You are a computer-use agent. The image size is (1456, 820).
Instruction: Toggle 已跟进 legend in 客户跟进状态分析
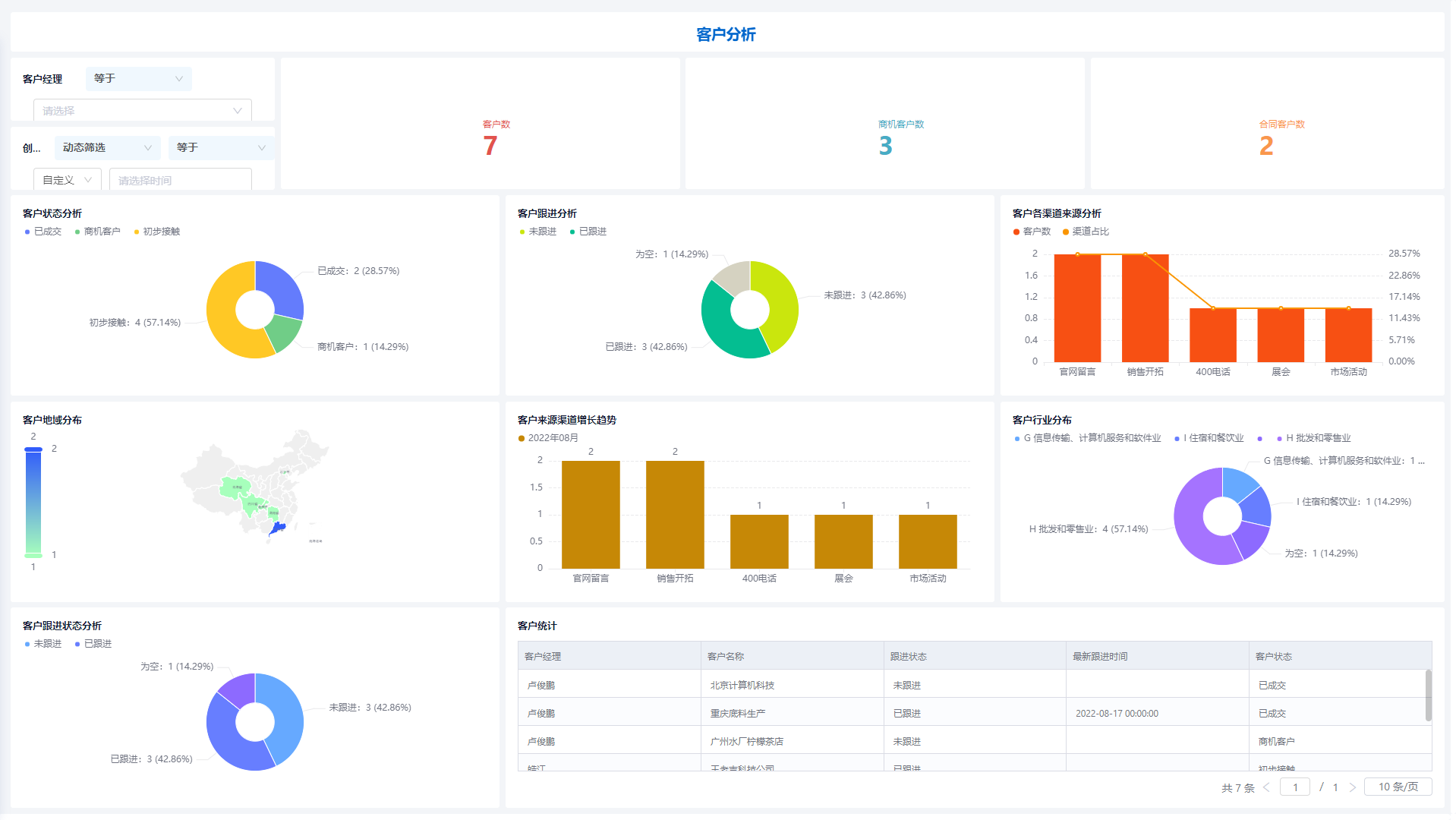click(93, 644)
